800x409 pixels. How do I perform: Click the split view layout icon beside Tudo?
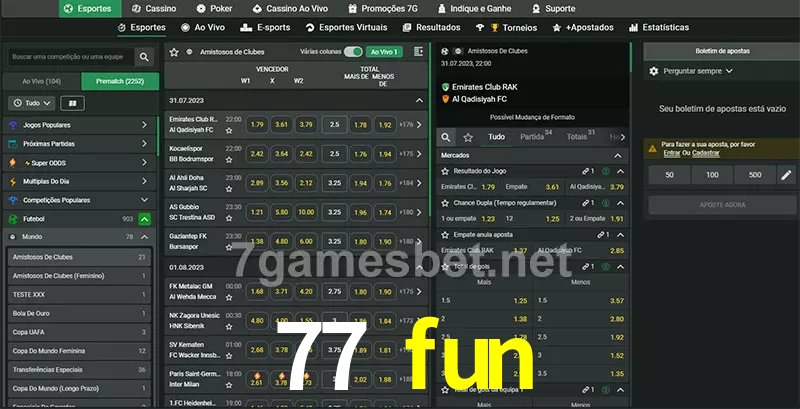coord(72,103)
